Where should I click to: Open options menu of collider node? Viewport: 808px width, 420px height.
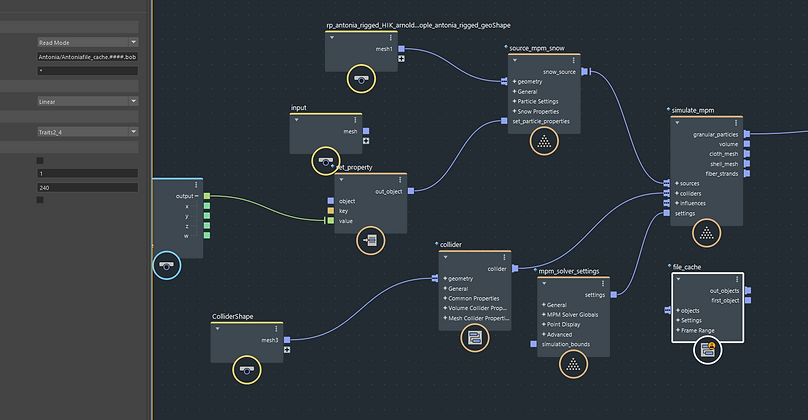[x=504, y=257]
